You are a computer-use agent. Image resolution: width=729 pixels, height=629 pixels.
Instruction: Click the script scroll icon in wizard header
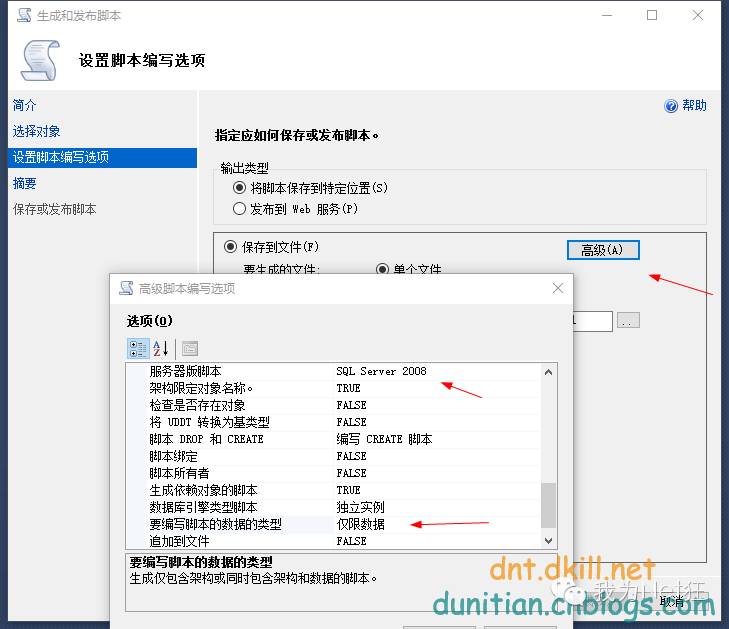pos(40,60)
